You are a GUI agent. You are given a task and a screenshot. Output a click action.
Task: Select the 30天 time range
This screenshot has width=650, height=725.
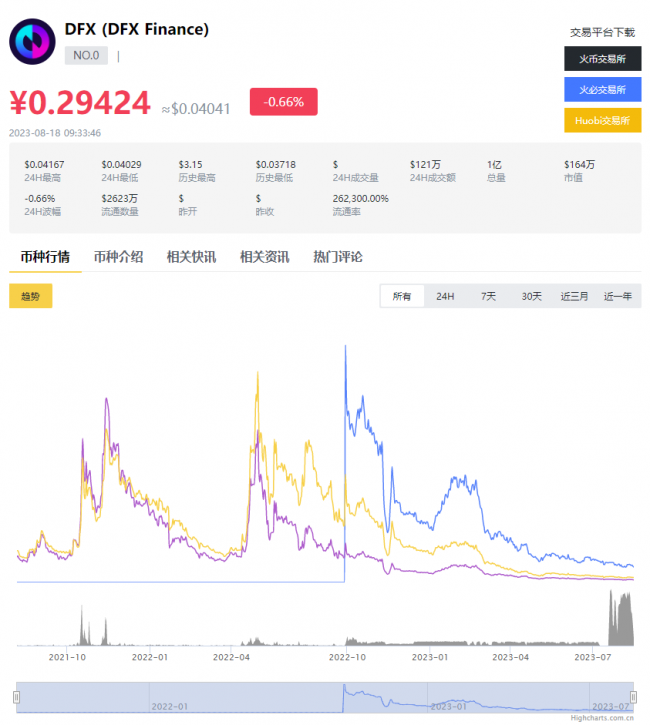coord(531,296)
